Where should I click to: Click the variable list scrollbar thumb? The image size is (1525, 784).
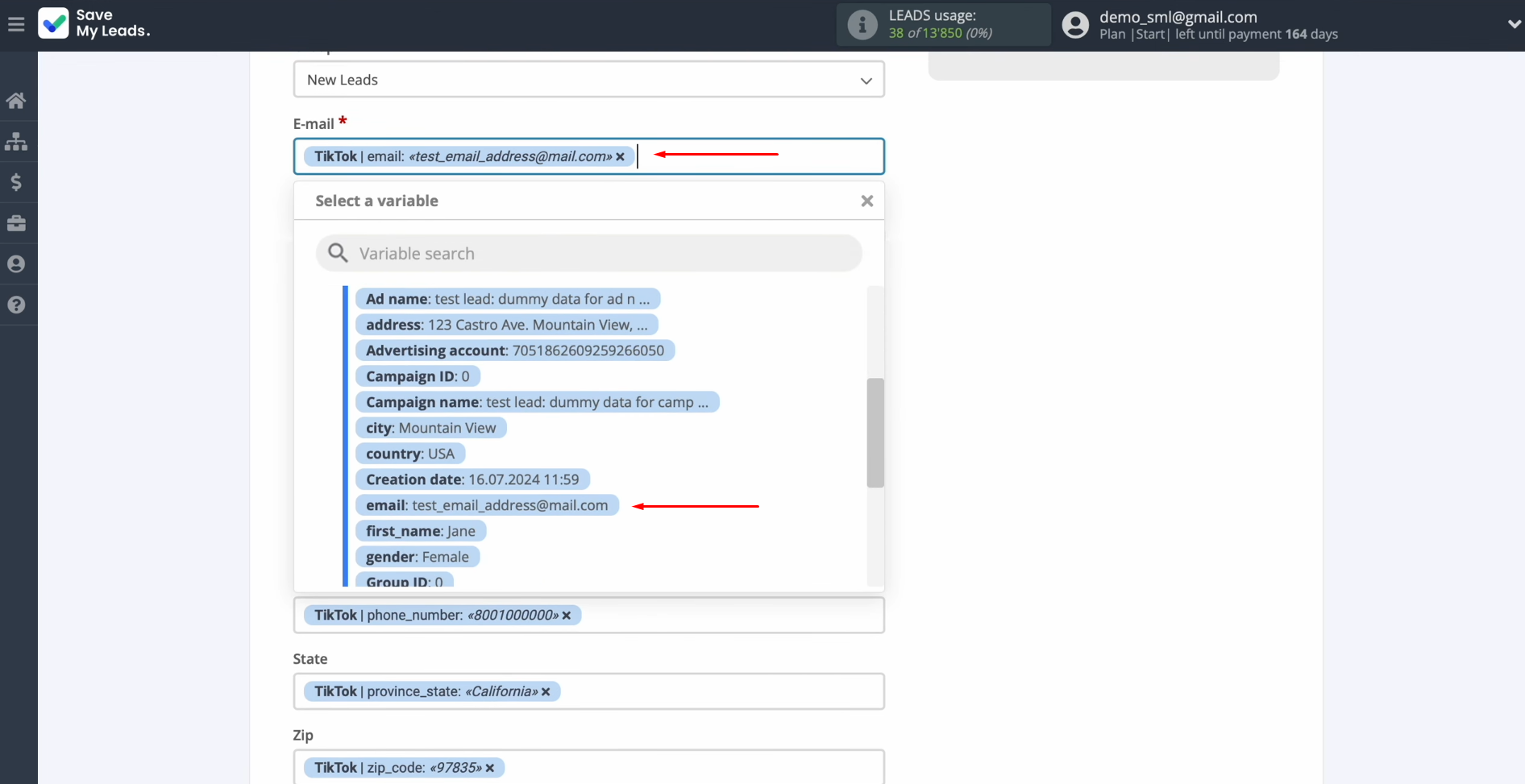click(x=875, y=433)
